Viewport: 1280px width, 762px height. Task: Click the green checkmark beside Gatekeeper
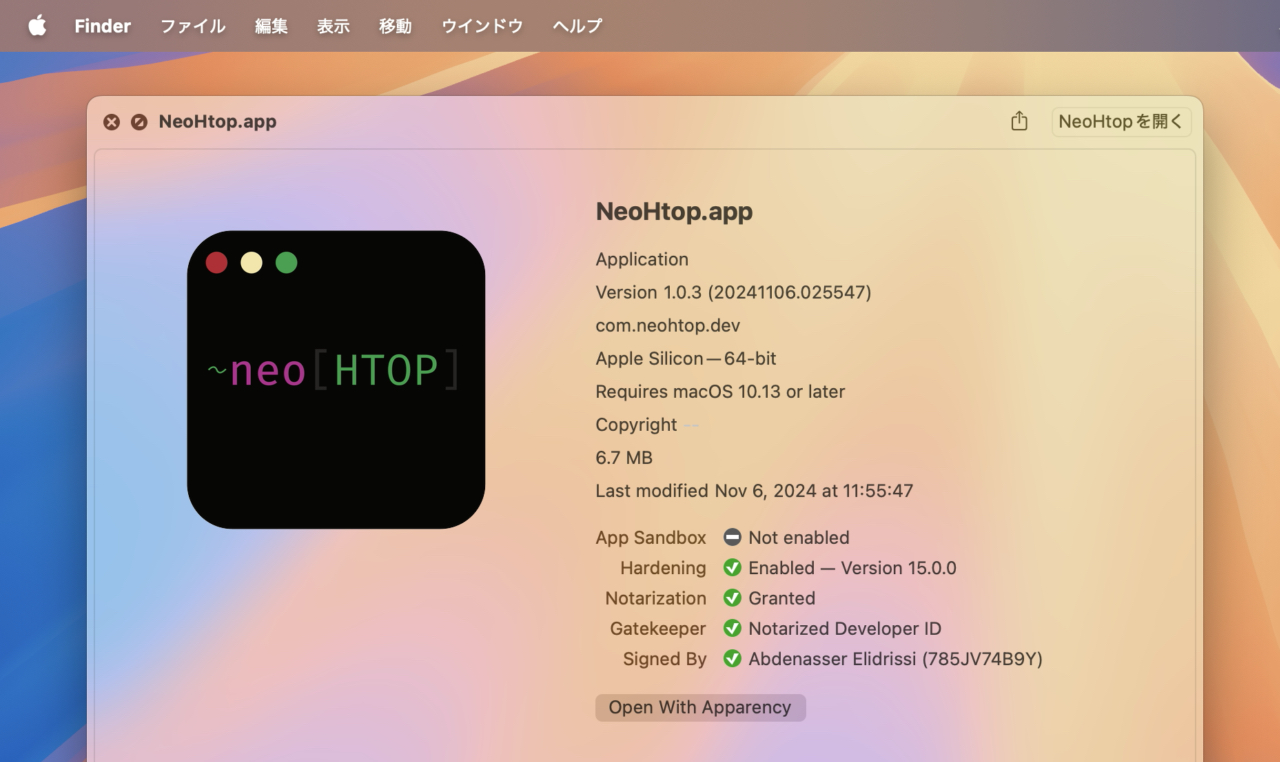coord(732,628)
